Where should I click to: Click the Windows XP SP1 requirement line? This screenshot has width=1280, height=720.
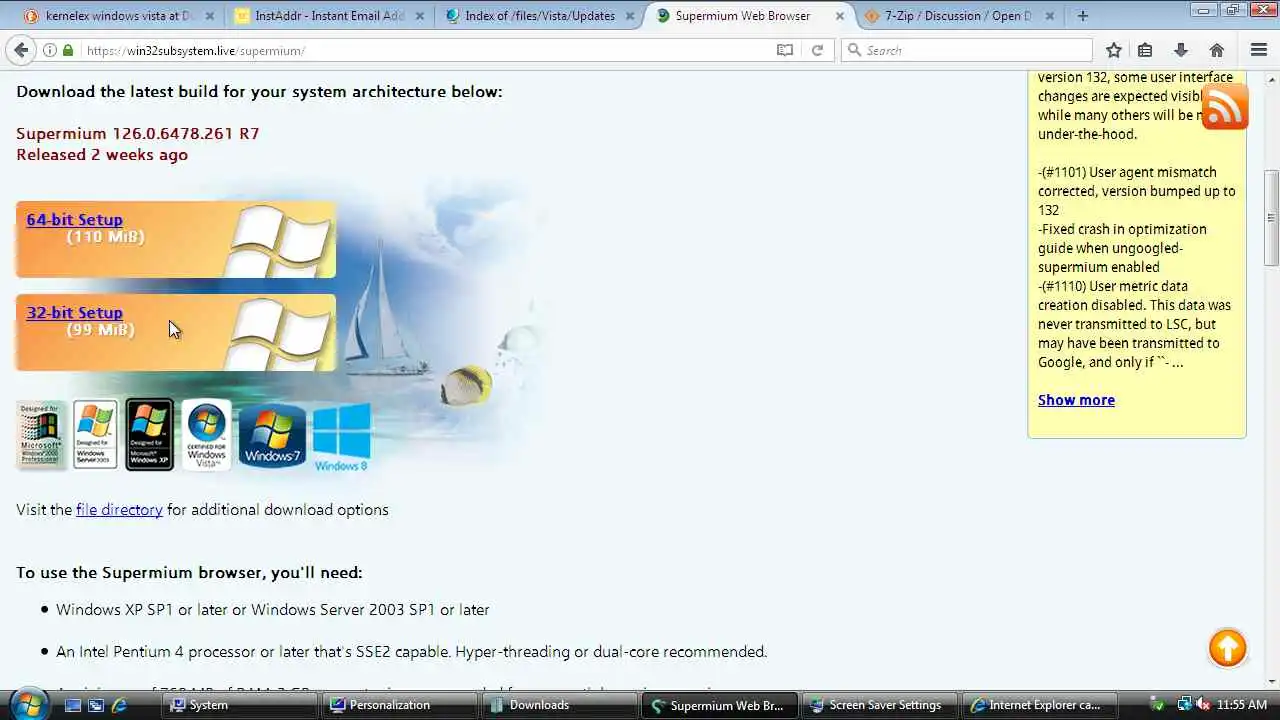[273, 610]
